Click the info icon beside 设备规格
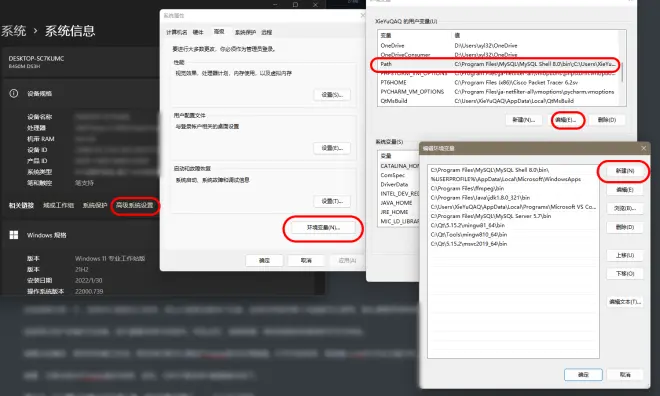 (x=13, y=93)
